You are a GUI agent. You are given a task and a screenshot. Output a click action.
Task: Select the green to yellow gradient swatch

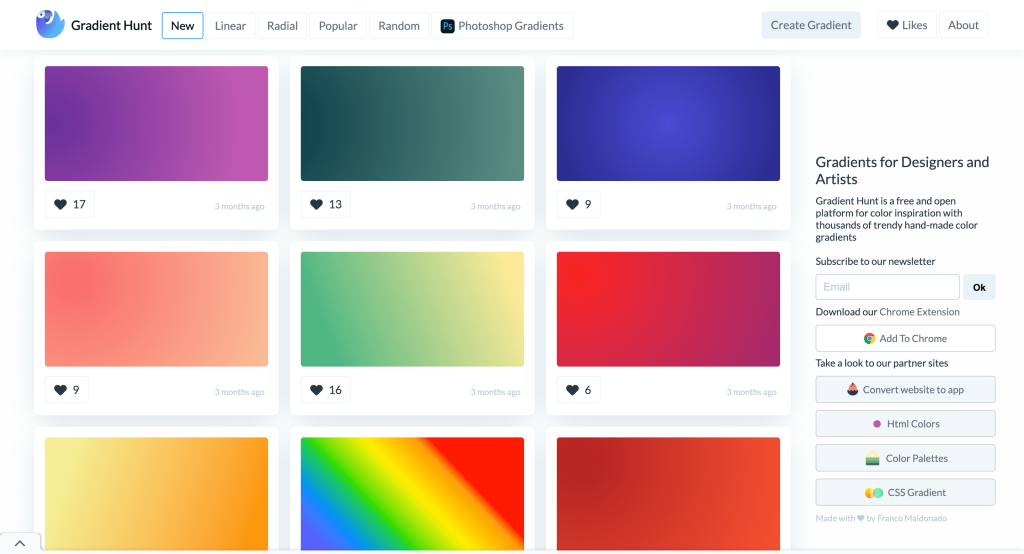point(412,309)
